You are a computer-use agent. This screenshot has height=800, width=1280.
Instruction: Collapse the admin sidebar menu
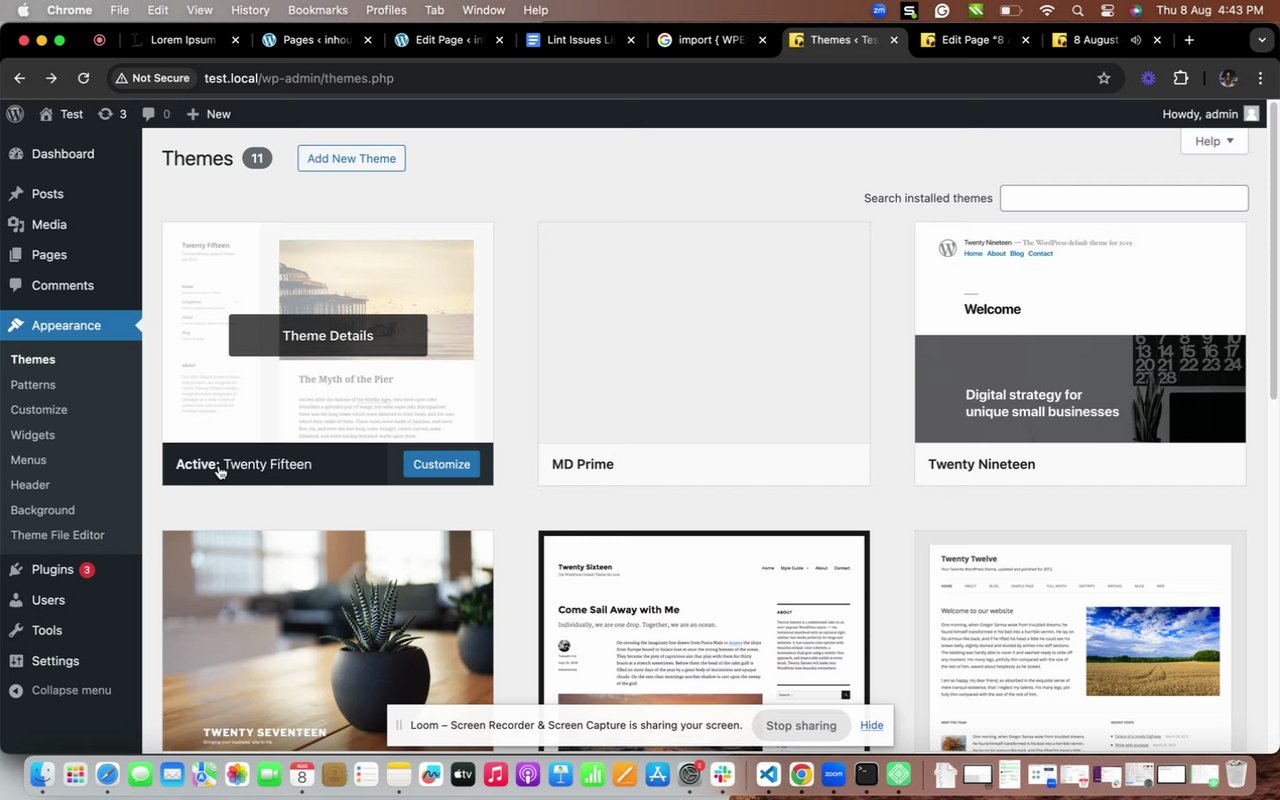(61, 691)
